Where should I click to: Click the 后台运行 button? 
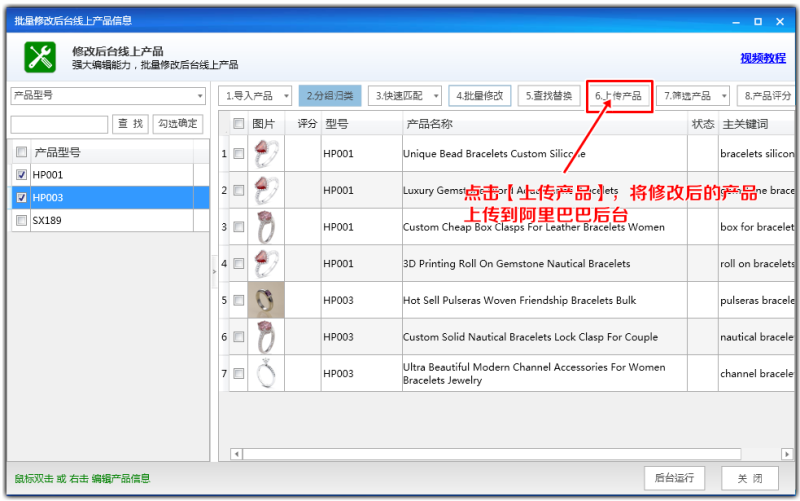coord(674,478)
